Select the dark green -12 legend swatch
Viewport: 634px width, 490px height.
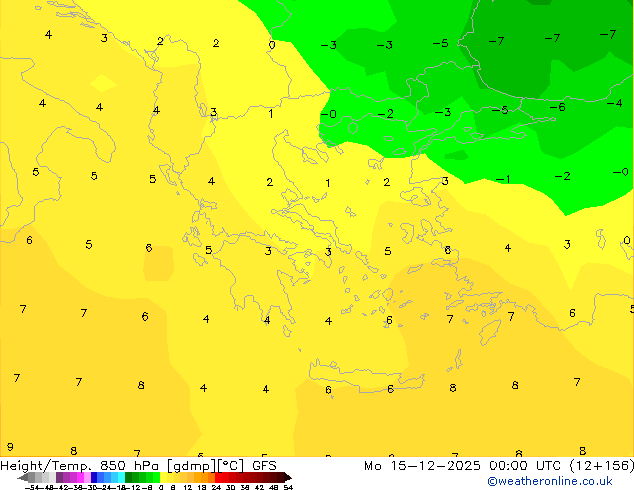[x=129, y=477]
